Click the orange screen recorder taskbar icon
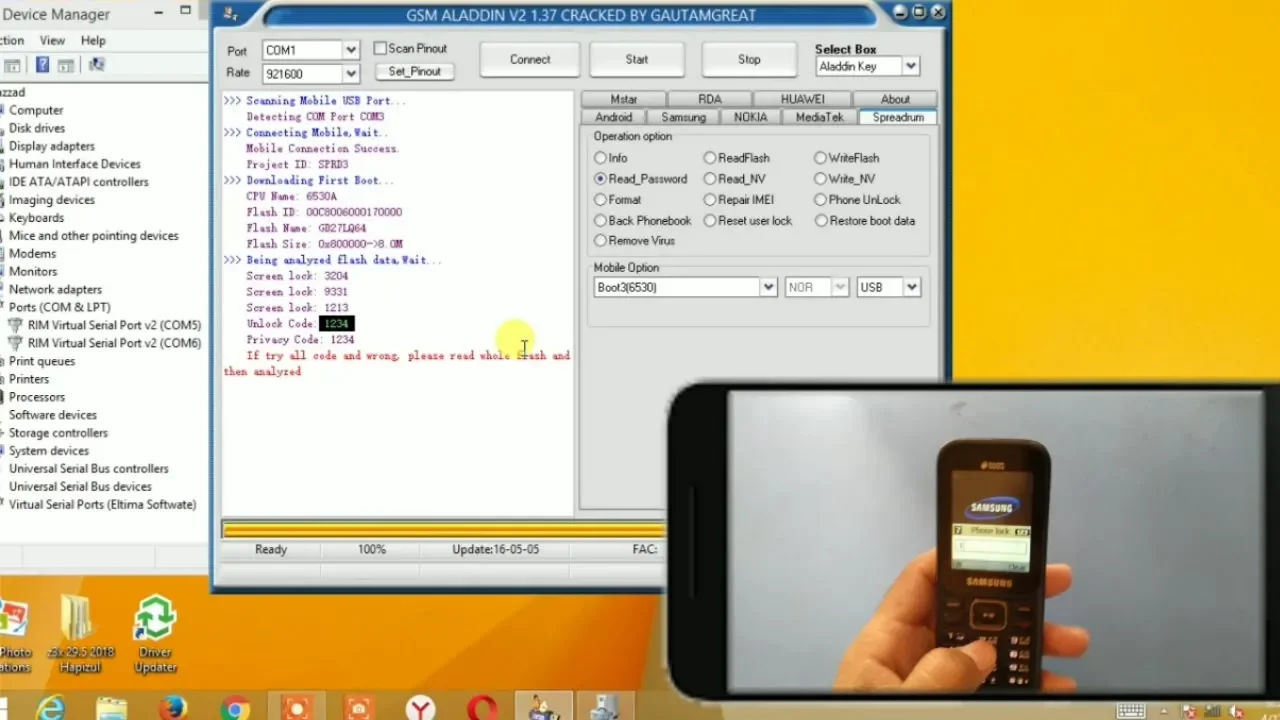Viewport: 1280px width, 720px height. [297, 709]
